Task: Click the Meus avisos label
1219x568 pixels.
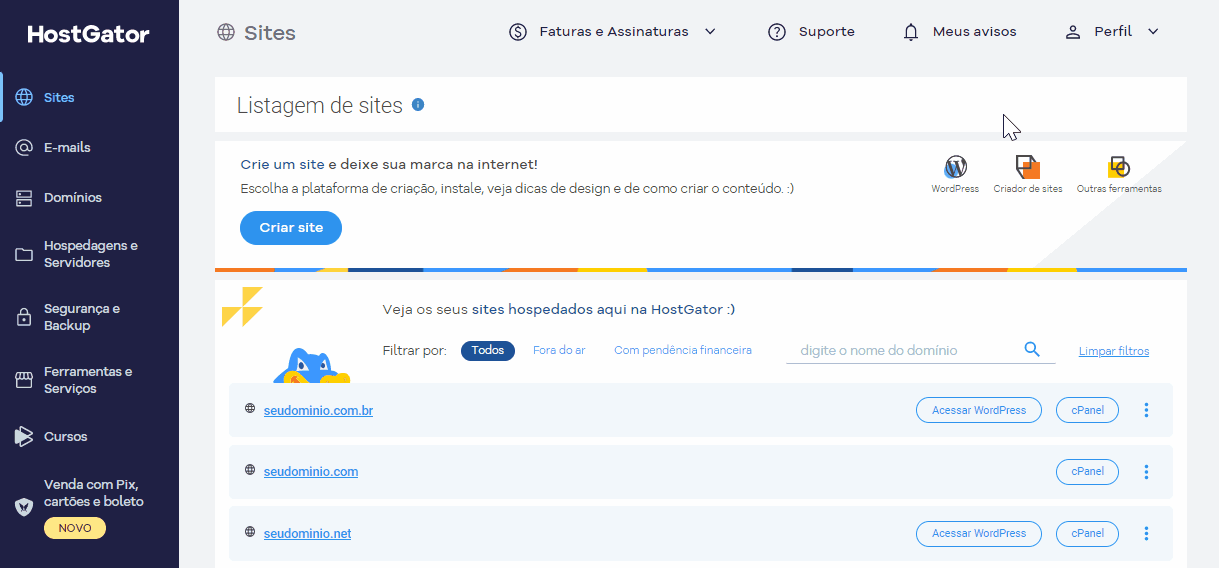Action: (975, 32)
